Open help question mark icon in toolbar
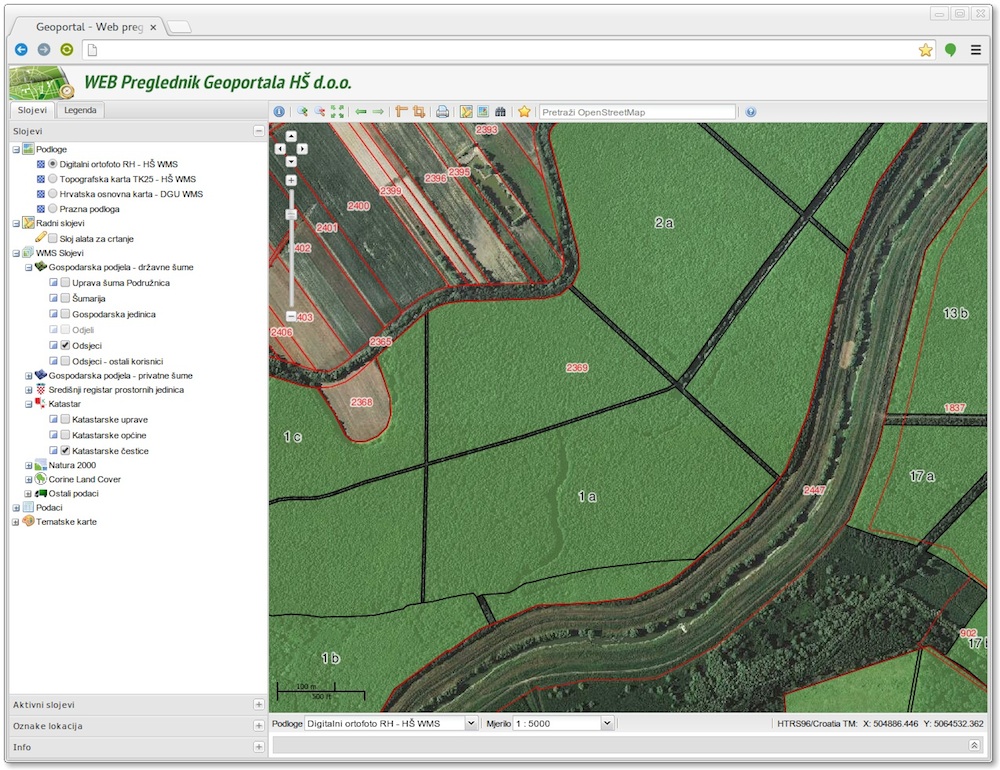The image size is (1000, 770). (x=751, y=112)
